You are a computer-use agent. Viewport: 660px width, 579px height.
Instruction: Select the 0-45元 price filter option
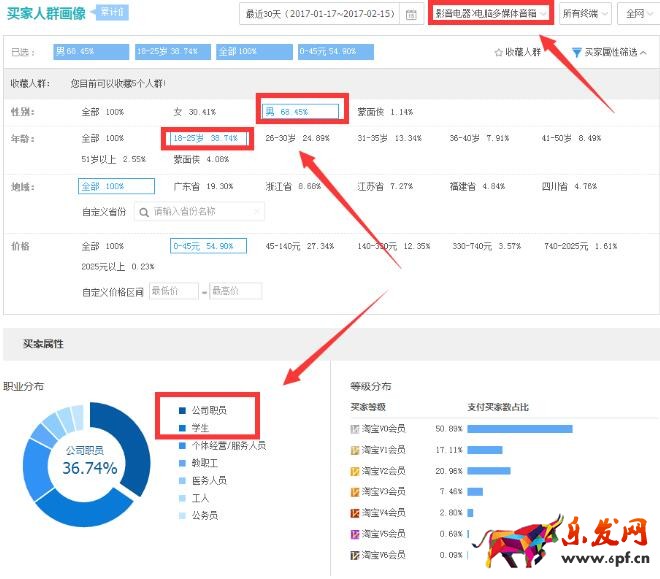[204, 246]
